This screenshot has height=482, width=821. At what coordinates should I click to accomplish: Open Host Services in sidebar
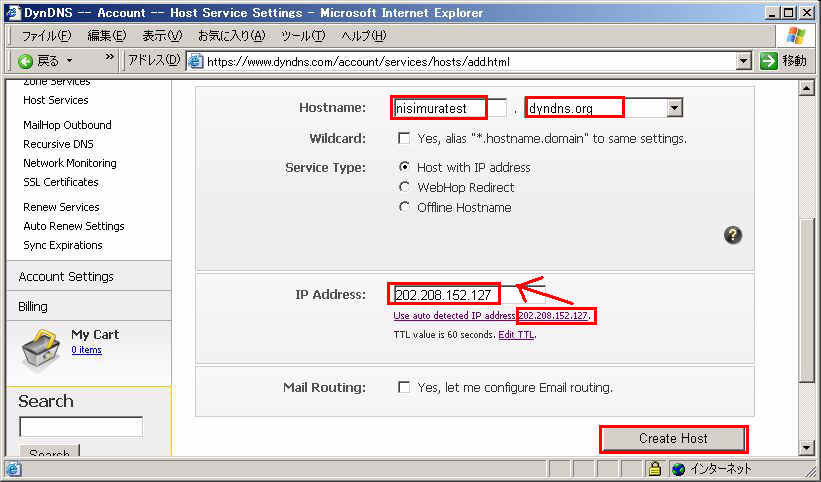tap(56, 100)
